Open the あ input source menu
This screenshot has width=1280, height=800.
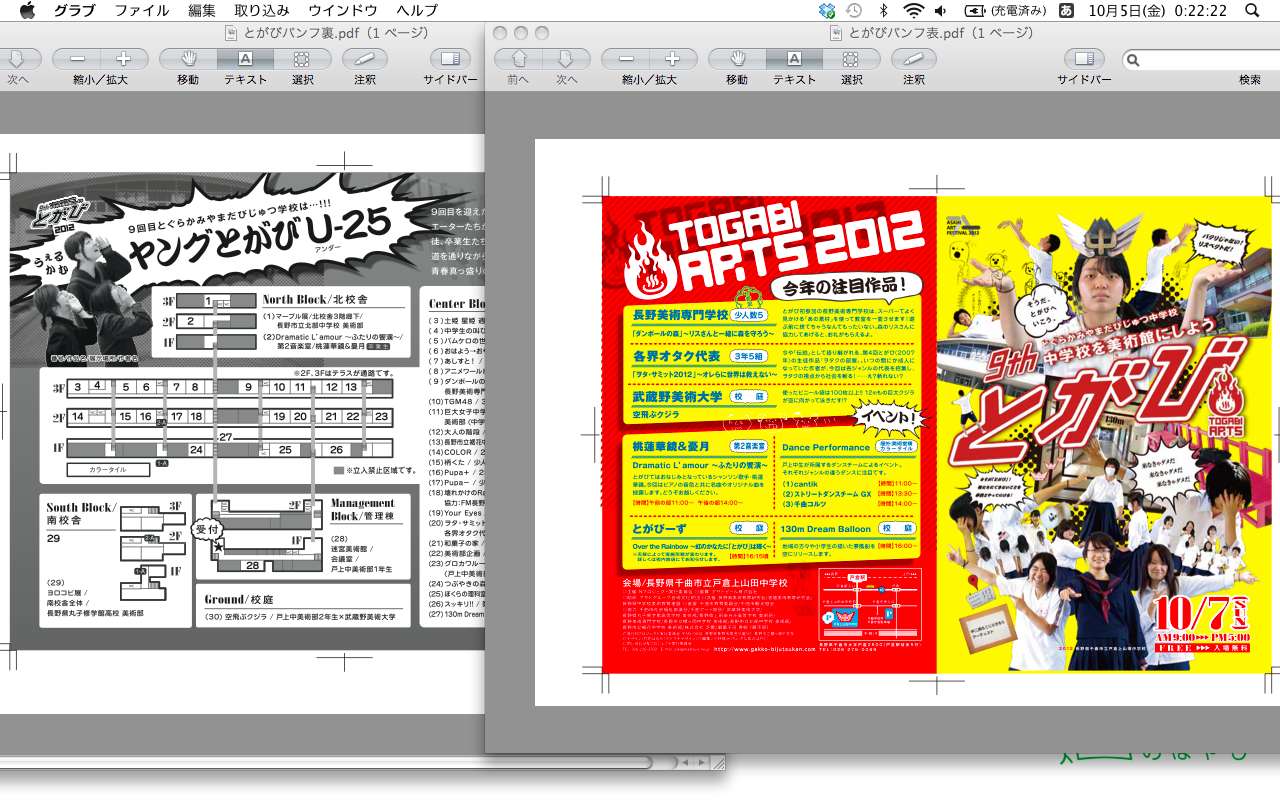click(x=1066, y=11)
